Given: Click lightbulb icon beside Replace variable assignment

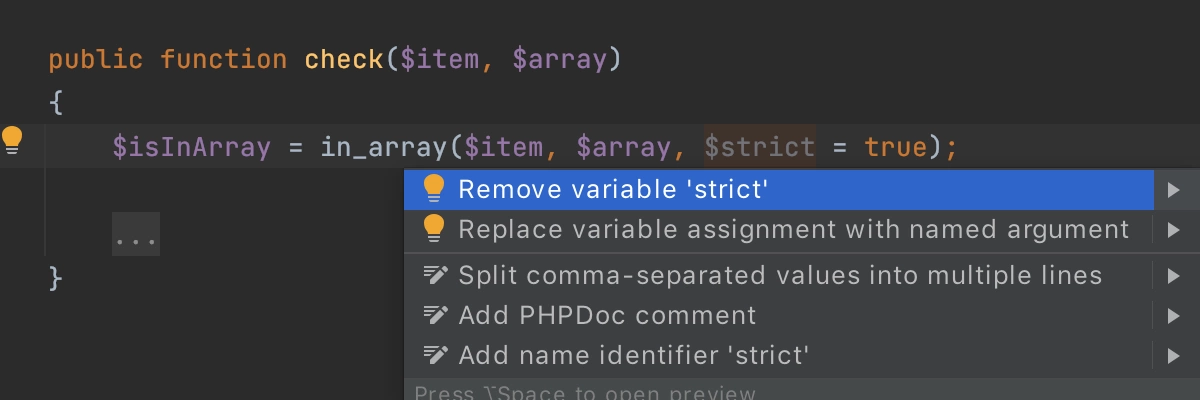Looking at the screenshot, I should pyautogui.click(x=433, y=229).
